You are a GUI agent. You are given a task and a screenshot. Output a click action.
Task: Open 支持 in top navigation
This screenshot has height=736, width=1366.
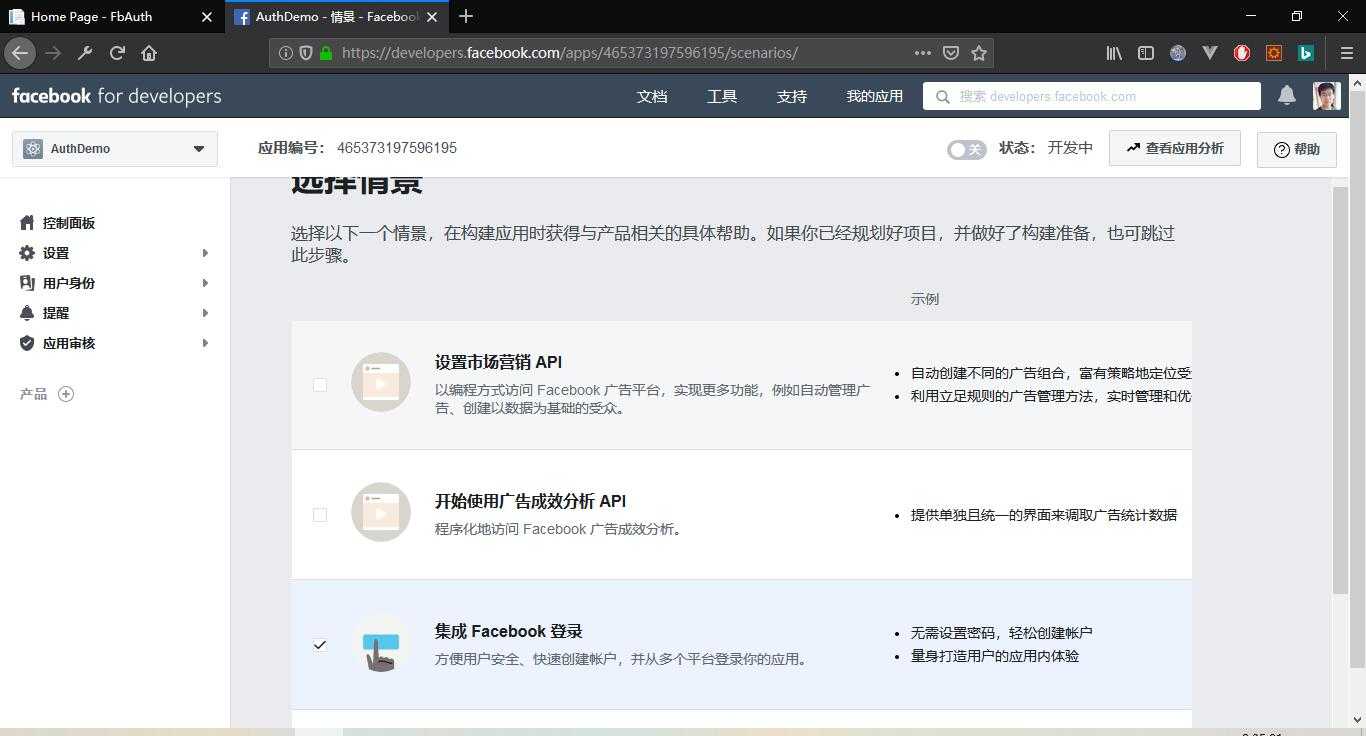tap(792, 96)
